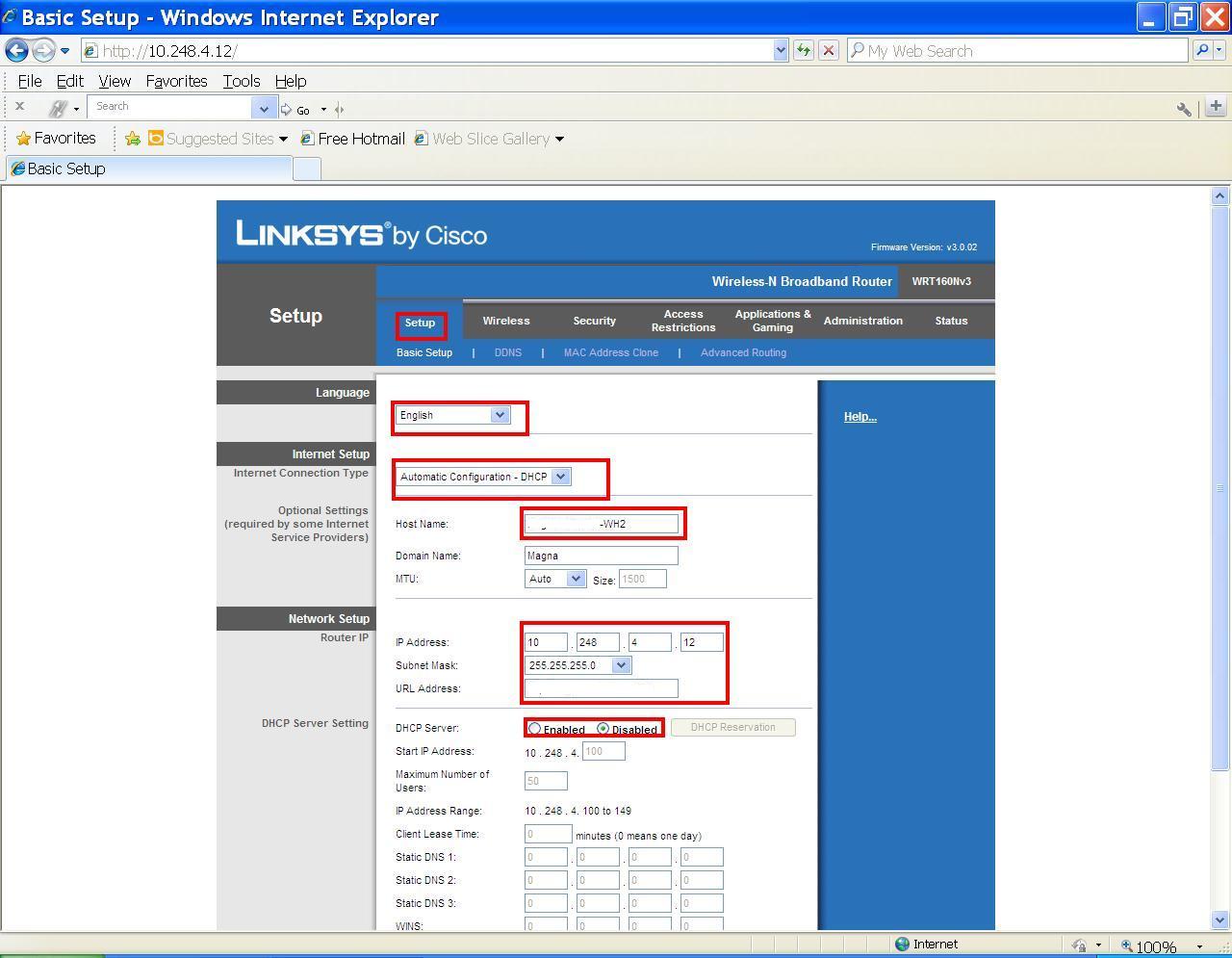The height and width of the screenshot is (958, 1232).
Task: Click the zoom level magnifier icon
Action: (1128, 946)
